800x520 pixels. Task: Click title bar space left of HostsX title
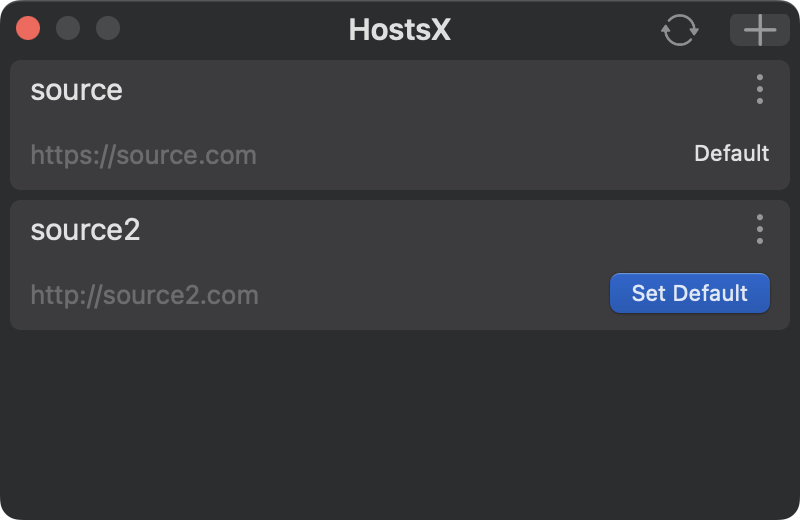coord(230,30)
